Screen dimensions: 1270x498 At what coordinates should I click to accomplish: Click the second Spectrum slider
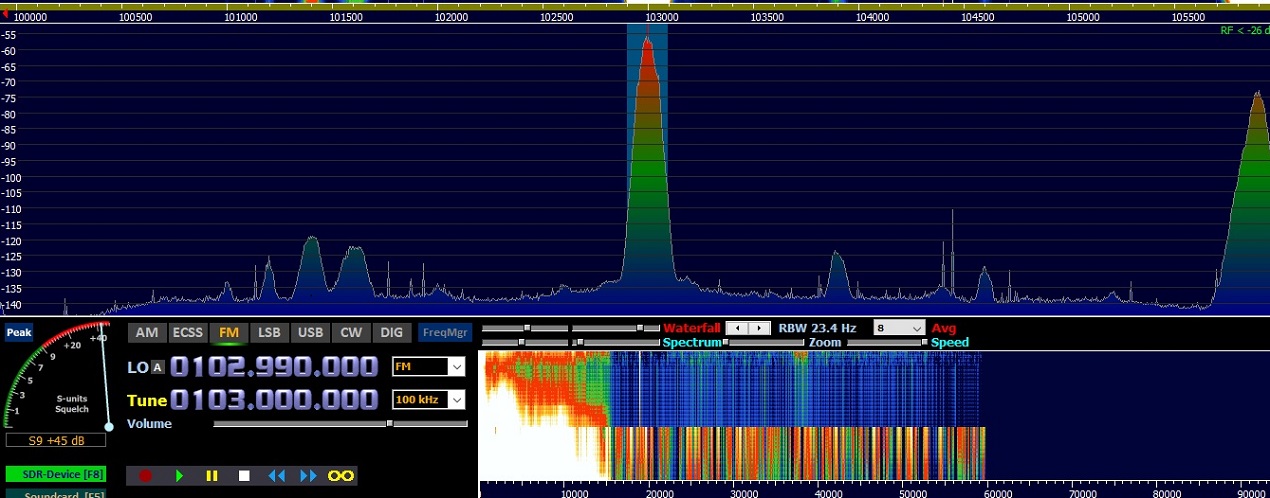(x=616, y=343)
